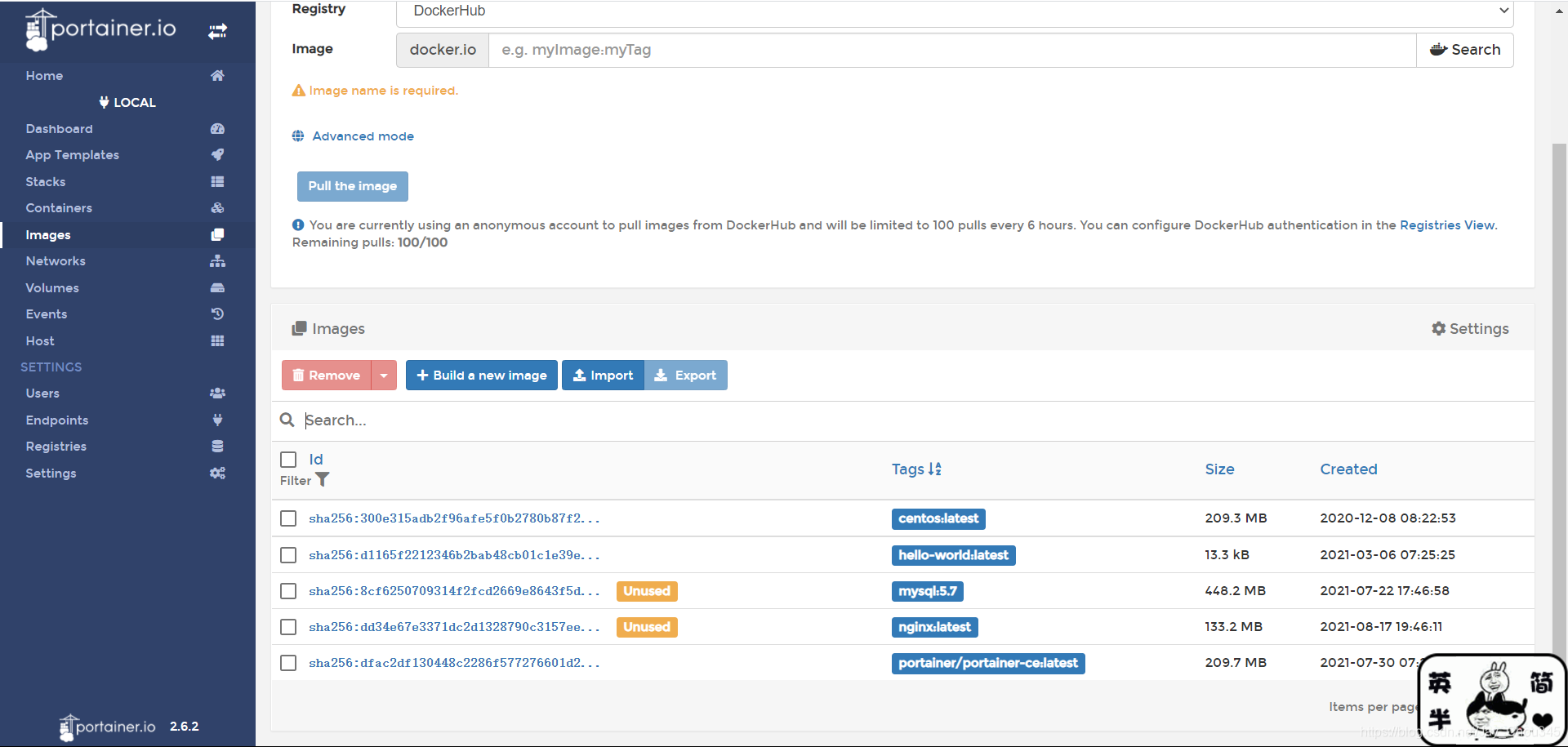Image resolution: width=1568 pixels, height=747 pixels.
Task: Sort by the Created column header
Action: pos(1348,469)
